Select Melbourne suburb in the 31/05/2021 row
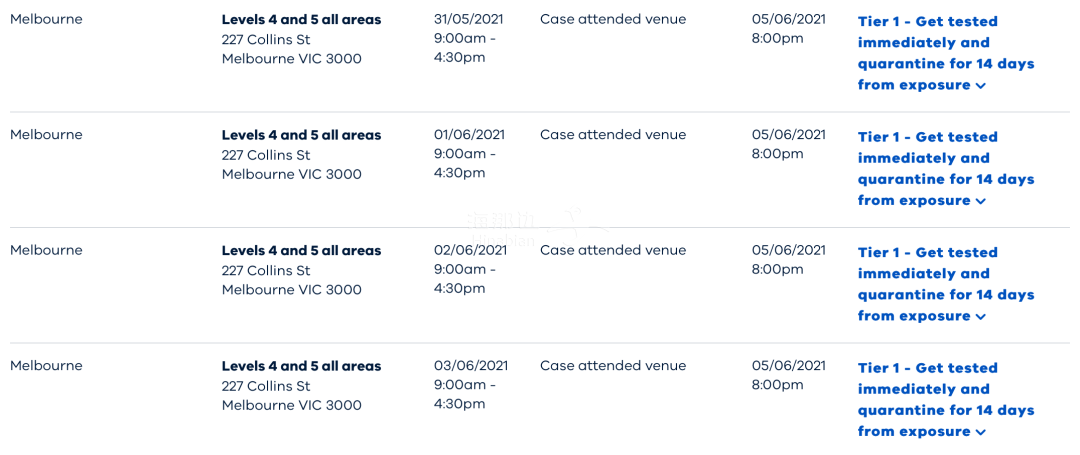 click(x=46, y=19)
